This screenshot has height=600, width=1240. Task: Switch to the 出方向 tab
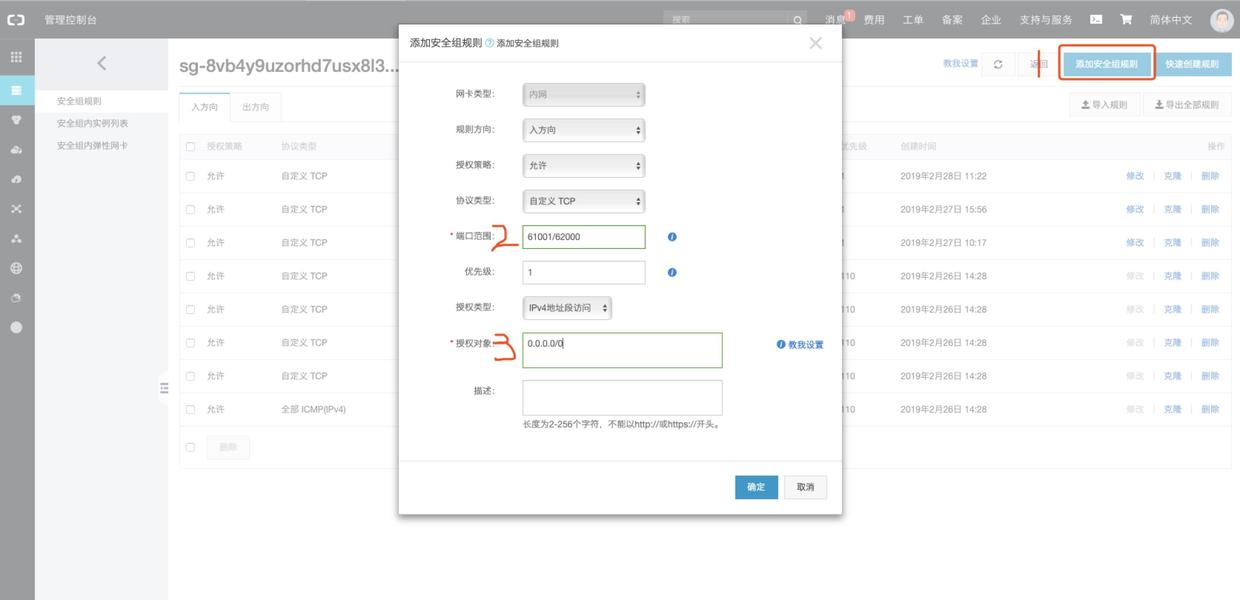(x=256, y=107)
